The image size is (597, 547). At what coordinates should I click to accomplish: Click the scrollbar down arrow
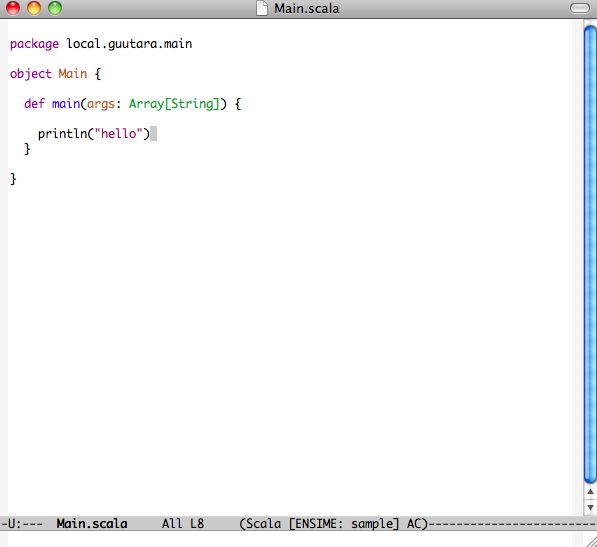point(590,507)
